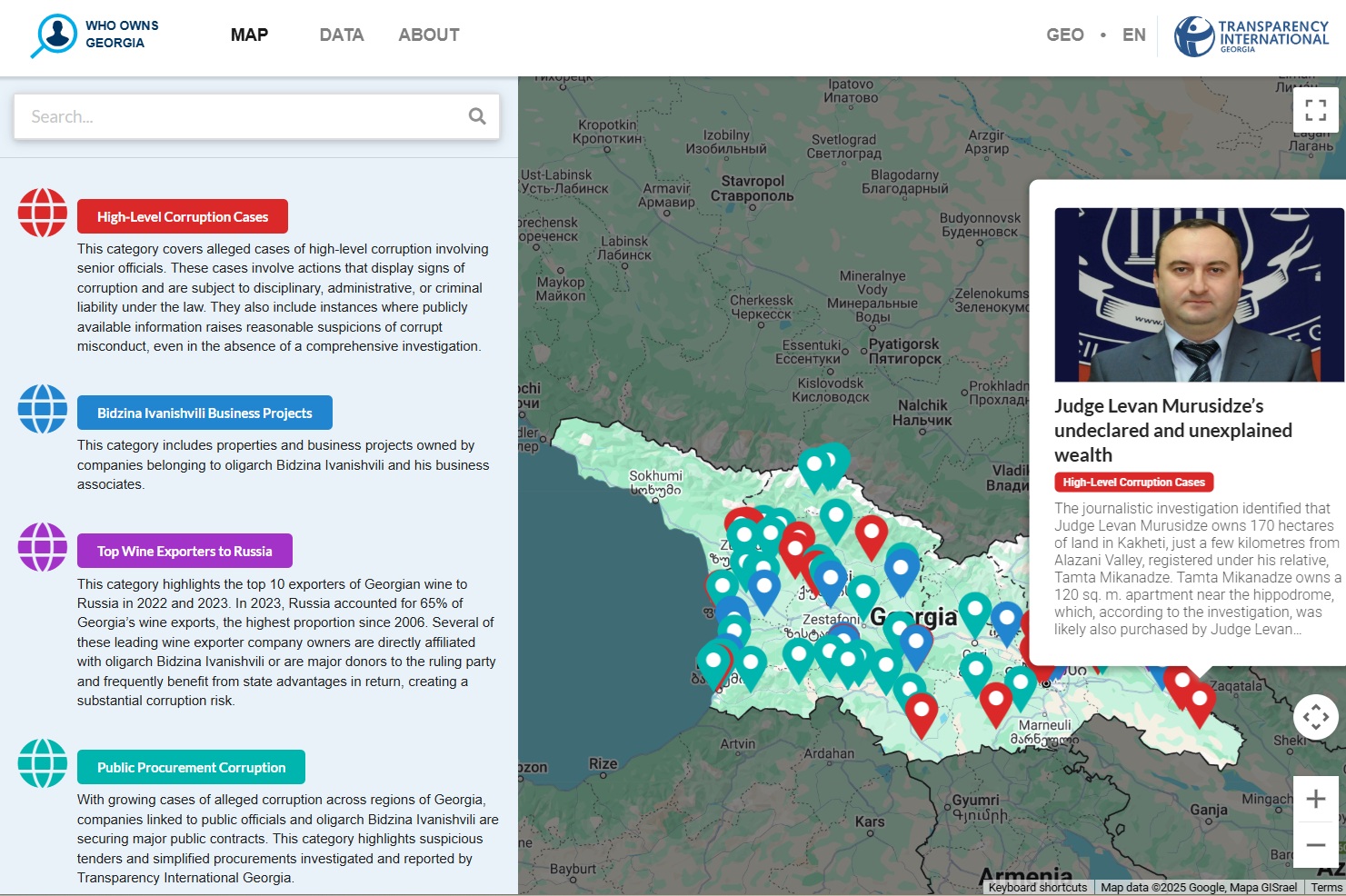This screenshot has height=896, width=1346.
Task: Open the ABOUT tab
Action: [x=429, y=35]
